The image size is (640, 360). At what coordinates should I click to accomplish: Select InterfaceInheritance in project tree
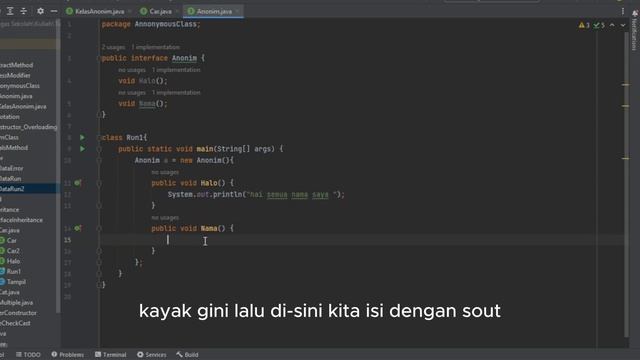pyautogui.click(x=21, y=220)
